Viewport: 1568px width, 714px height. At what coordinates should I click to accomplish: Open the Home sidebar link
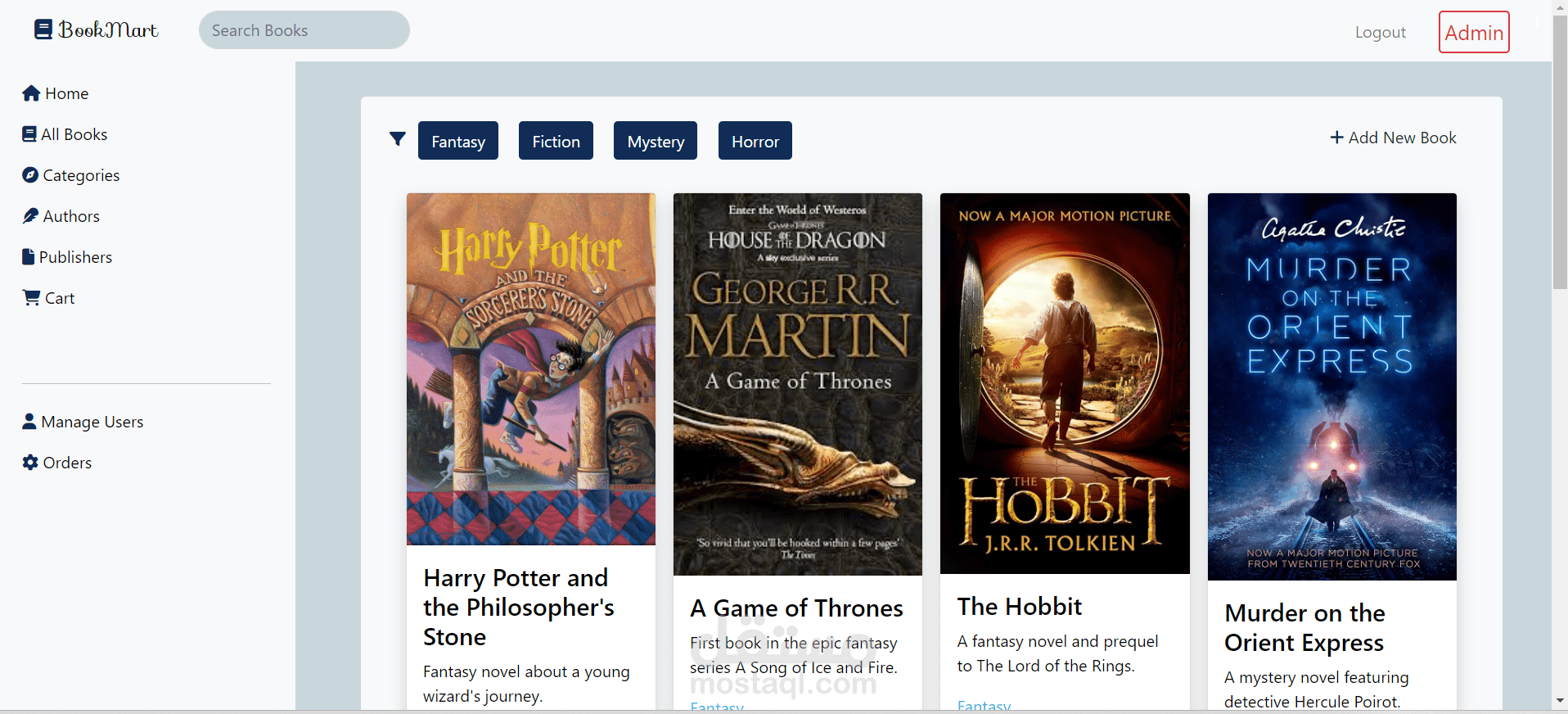[56, 93]
